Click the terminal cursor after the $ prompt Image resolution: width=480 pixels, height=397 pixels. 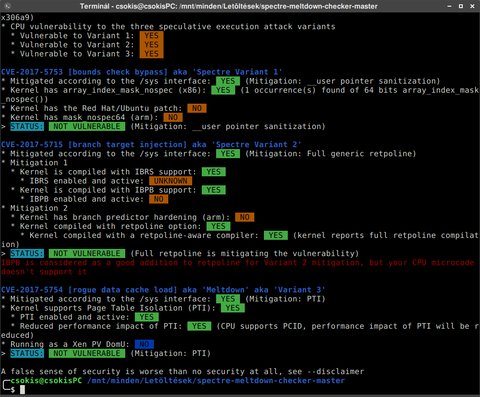[x=22, y=389]
